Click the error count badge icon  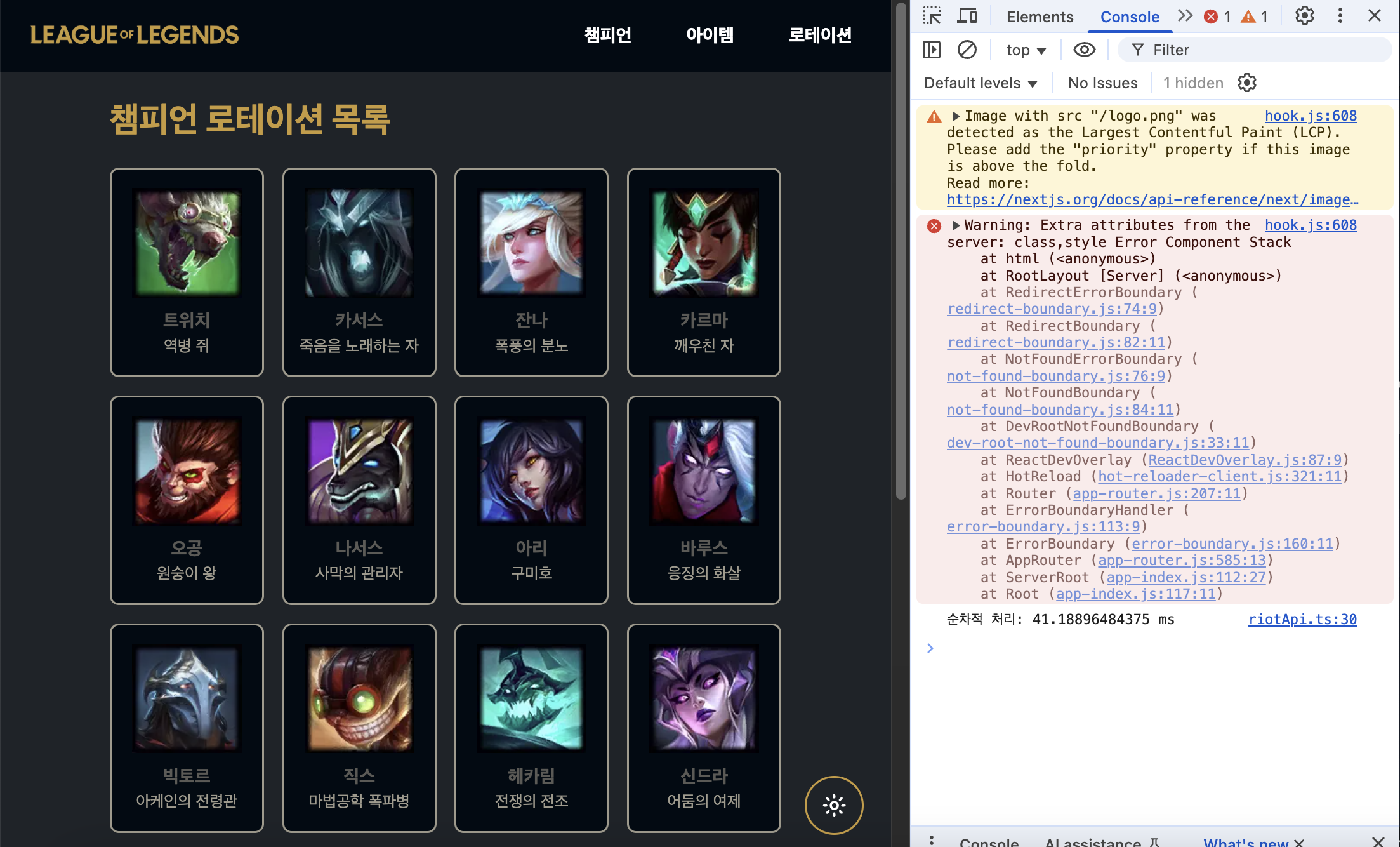click(1211, 17)
